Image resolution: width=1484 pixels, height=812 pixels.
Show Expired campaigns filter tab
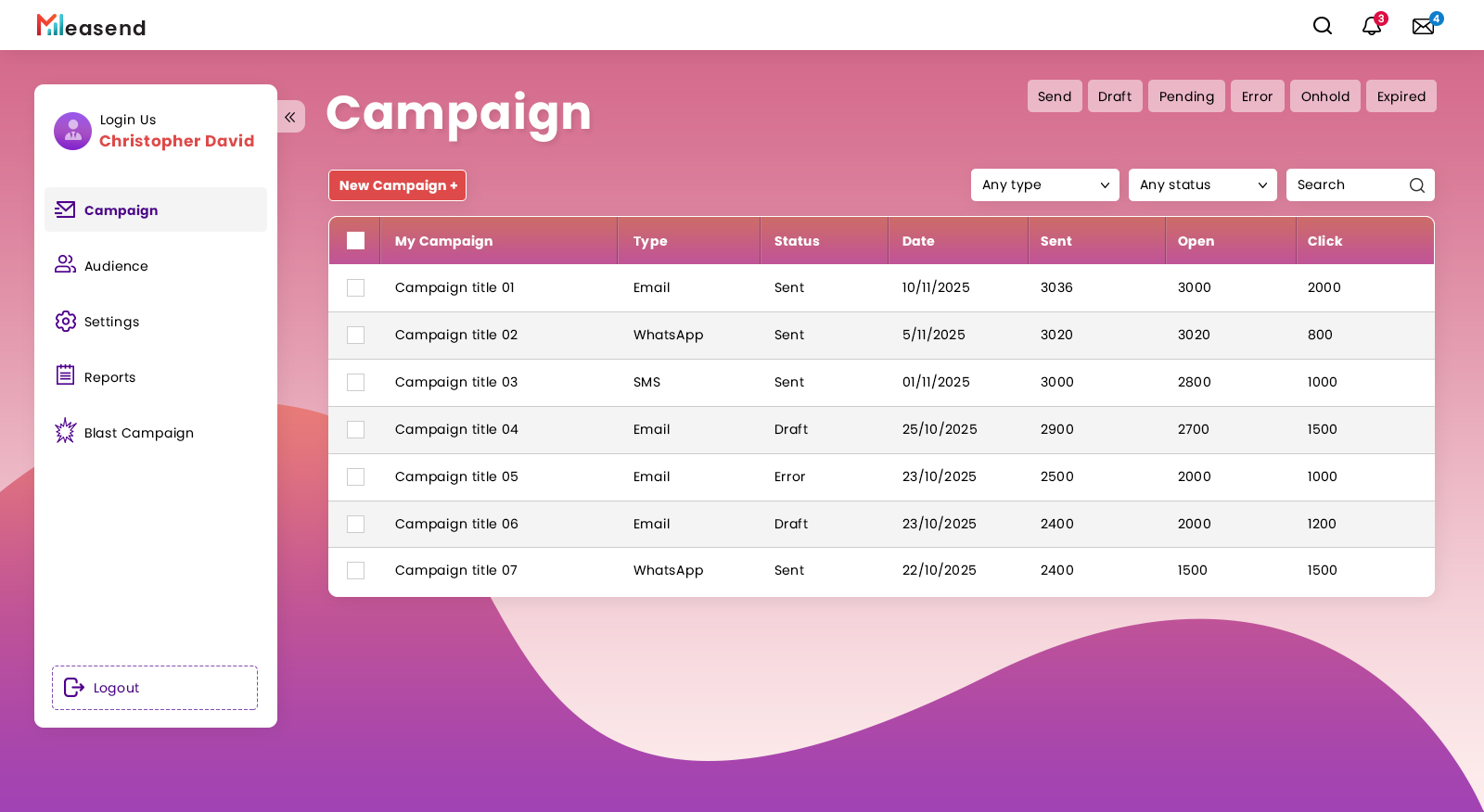coord(1401,96)
